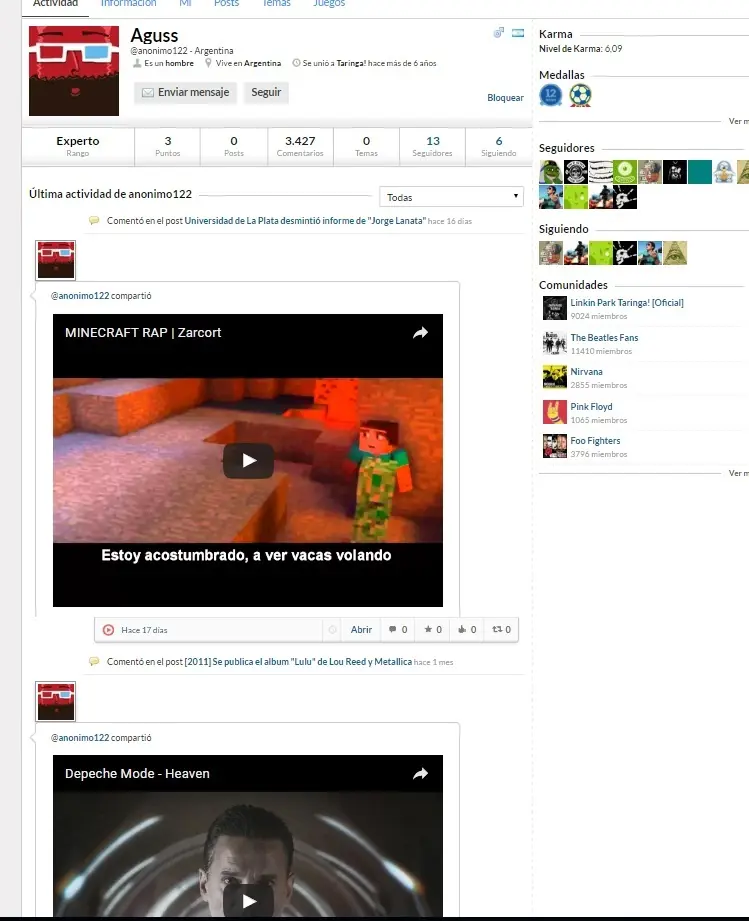Screen dimensions: 749x921
Task: Click small avatar beside Minecraft Rap share
Action: click(x=56, y=260)
